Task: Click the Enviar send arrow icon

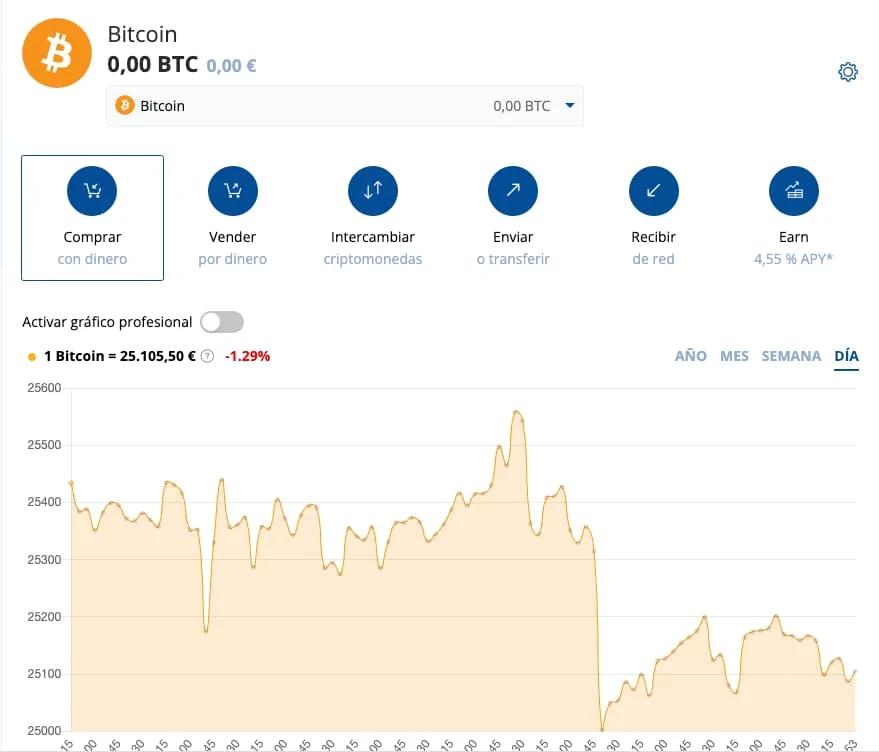Action: (513, 191)
